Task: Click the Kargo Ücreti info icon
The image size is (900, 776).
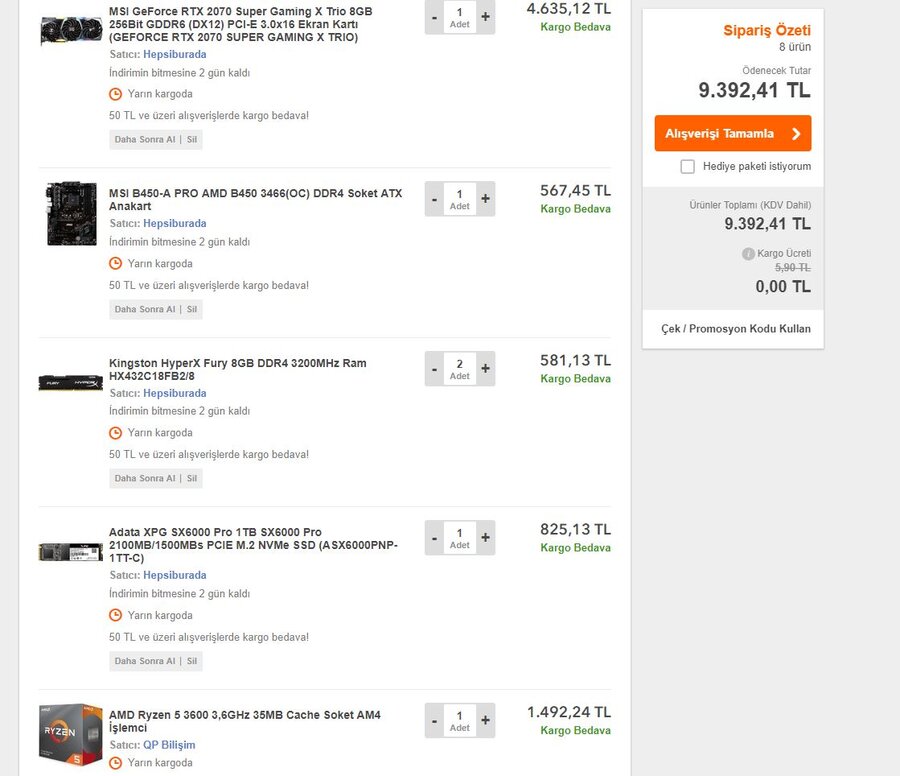Action: [x=748, y=254]
